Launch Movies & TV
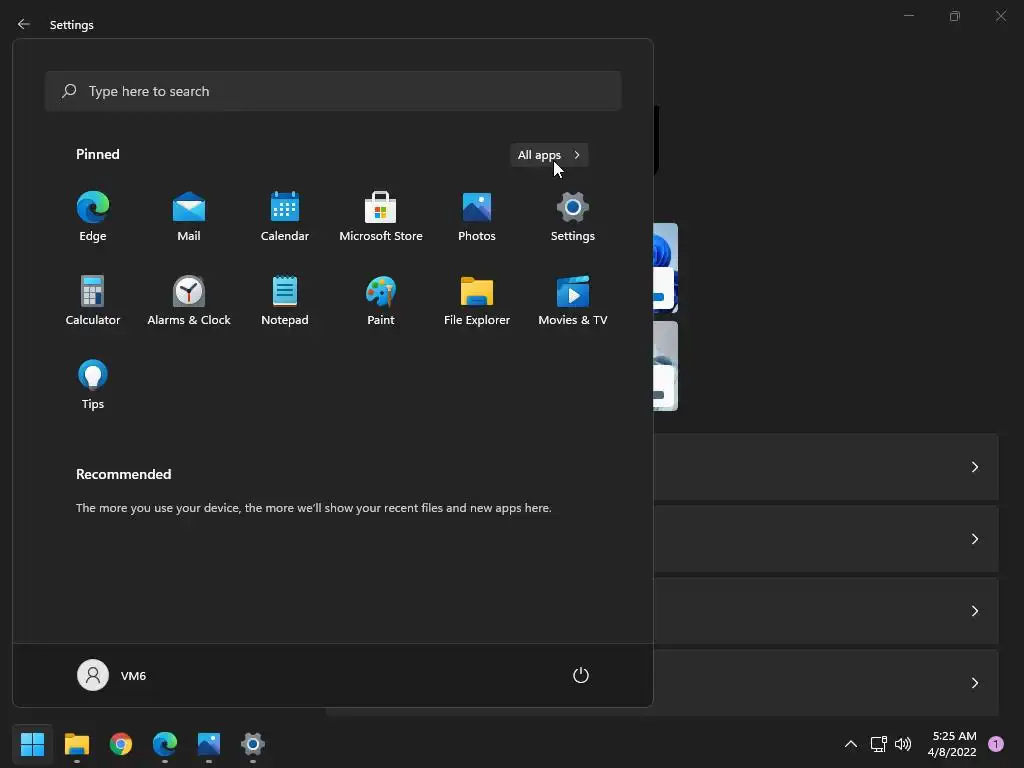Image resolution: width=1024 pixels, height=768 pixels. pos(573,300)
